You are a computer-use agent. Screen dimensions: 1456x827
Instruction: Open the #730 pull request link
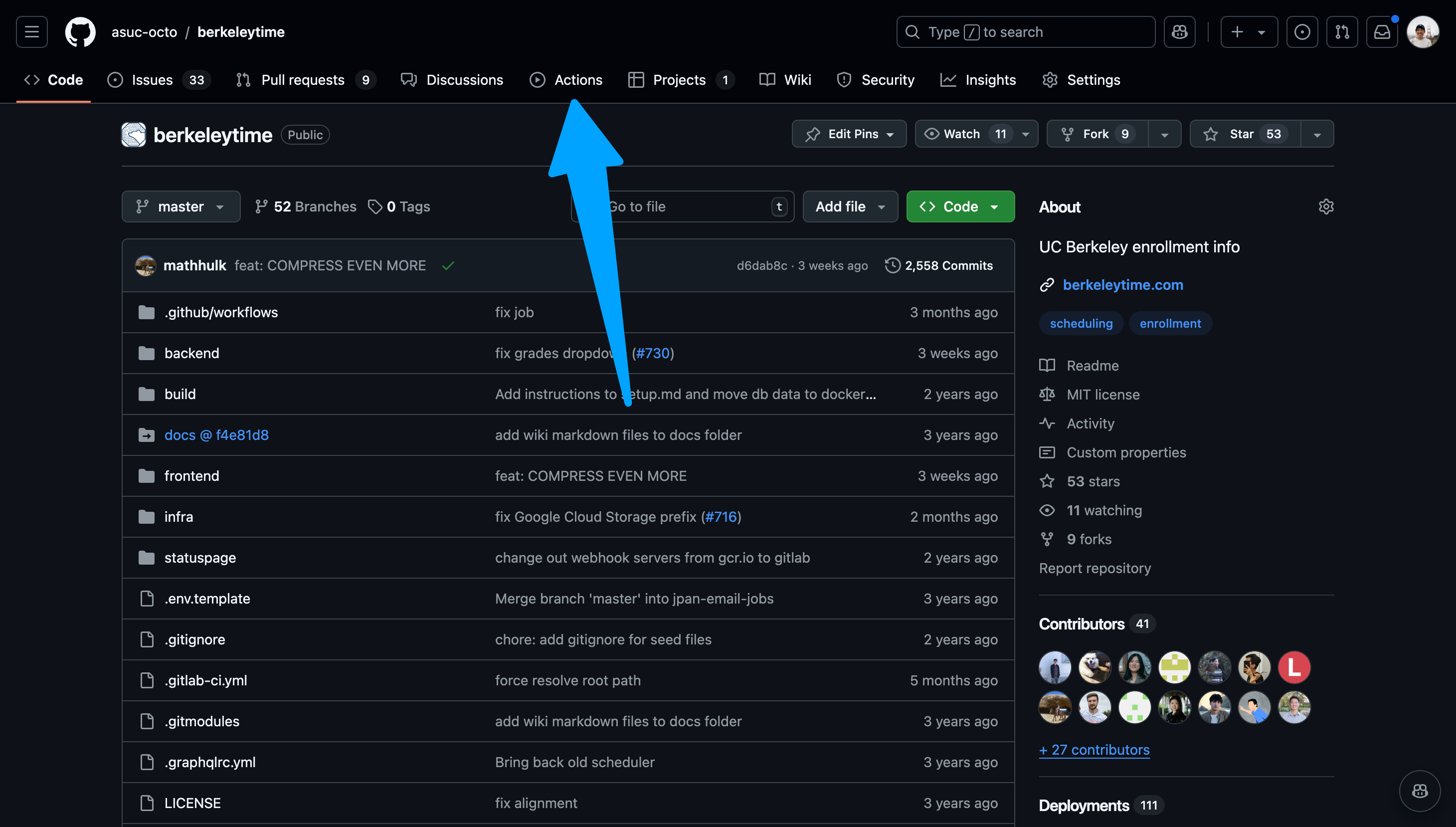[653, 353]
